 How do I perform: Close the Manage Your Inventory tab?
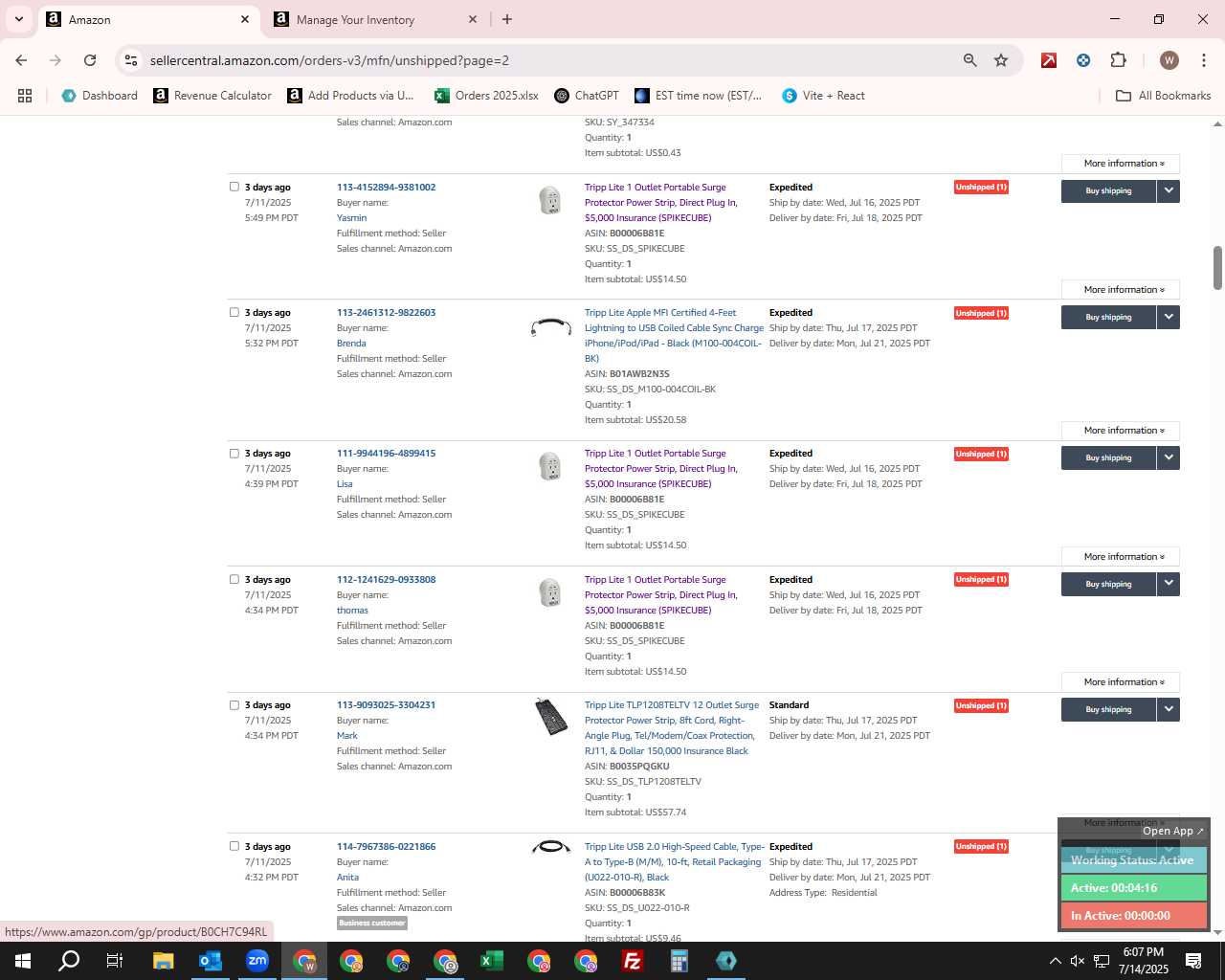473,19
